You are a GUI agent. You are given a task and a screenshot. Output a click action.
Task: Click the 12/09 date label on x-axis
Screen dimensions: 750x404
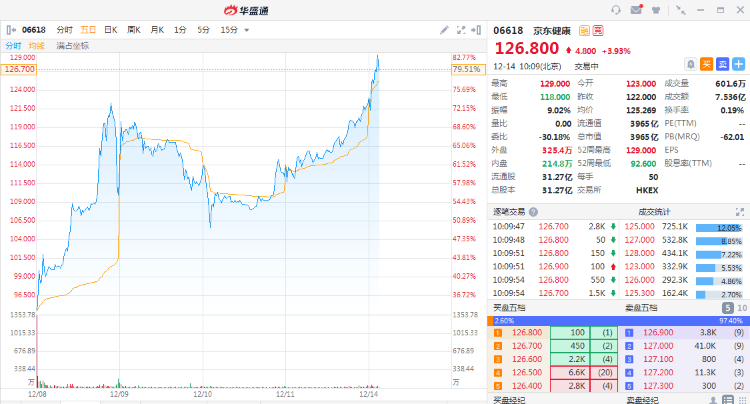(x=119, y=394)
